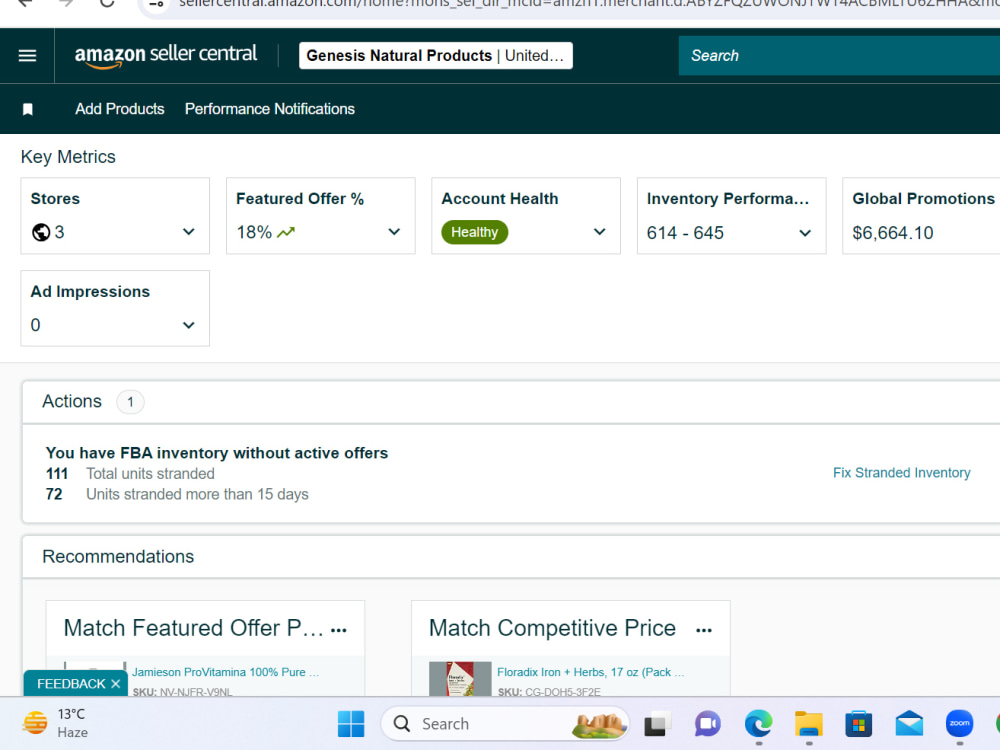The height and width of the screenshot is (750, 1000).
Task: Open the Mail app from the taskbar
Action: point(909,724)
